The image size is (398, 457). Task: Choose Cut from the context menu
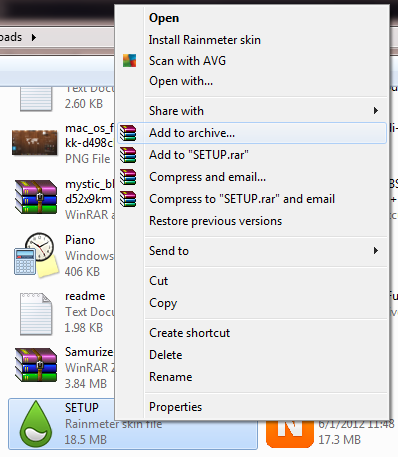[252, 281]
